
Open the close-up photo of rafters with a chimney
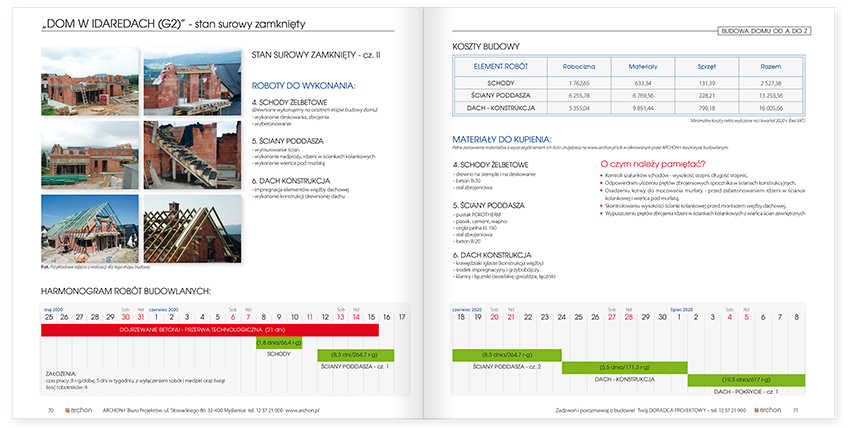coord(192,229)
